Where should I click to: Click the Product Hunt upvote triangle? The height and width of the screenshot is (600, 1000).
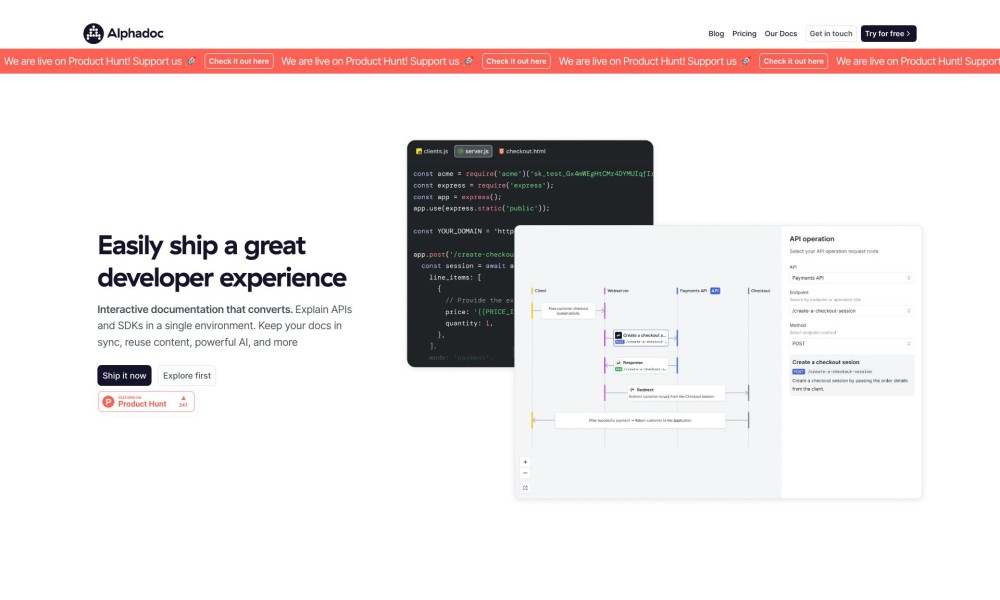coord(184,399)
